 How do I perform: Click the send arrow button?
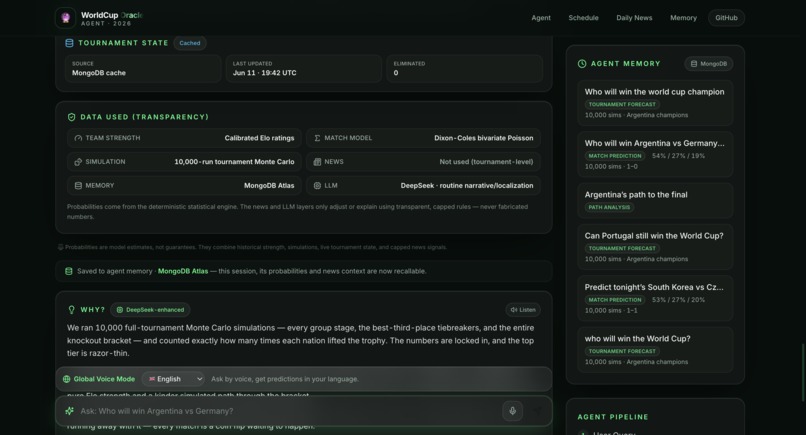[537, 411]
